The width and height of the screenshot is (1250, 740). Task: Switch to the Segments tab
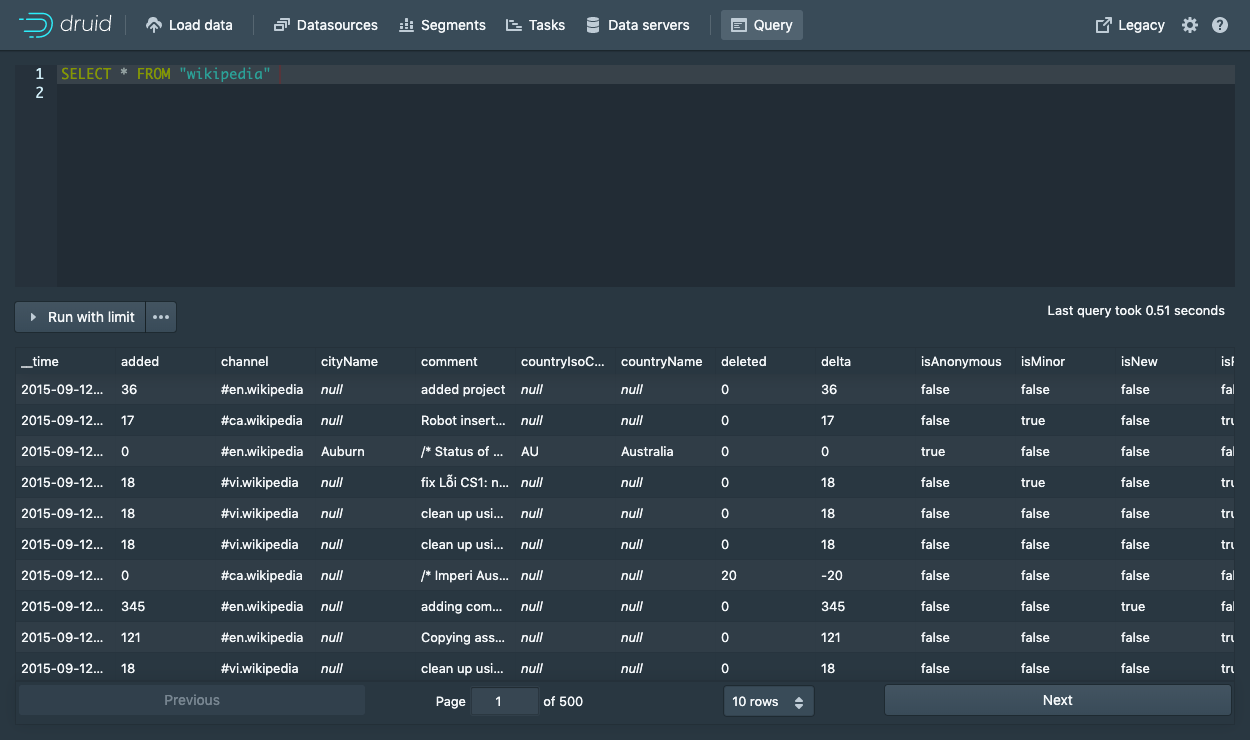(x=442, y=25)
